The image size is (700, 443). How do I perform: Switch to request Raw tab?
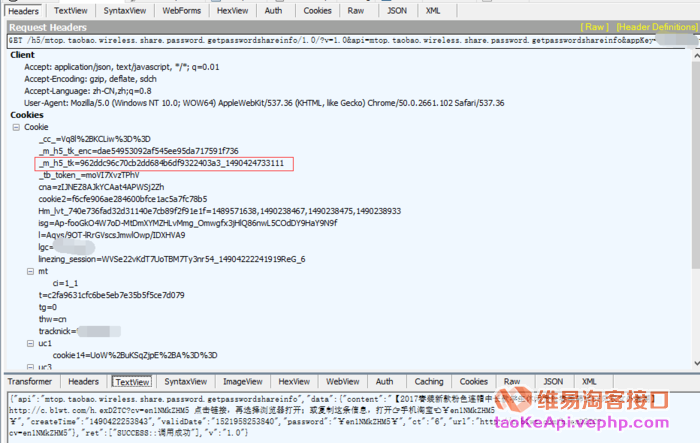356,11
